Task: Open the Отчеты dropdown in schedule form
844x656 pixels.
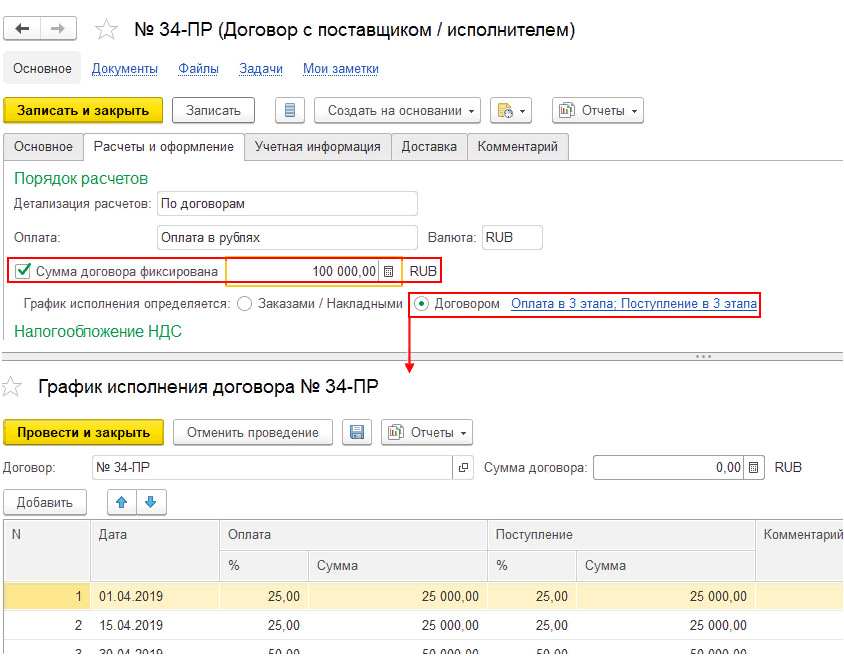Action: click(427, 432)
